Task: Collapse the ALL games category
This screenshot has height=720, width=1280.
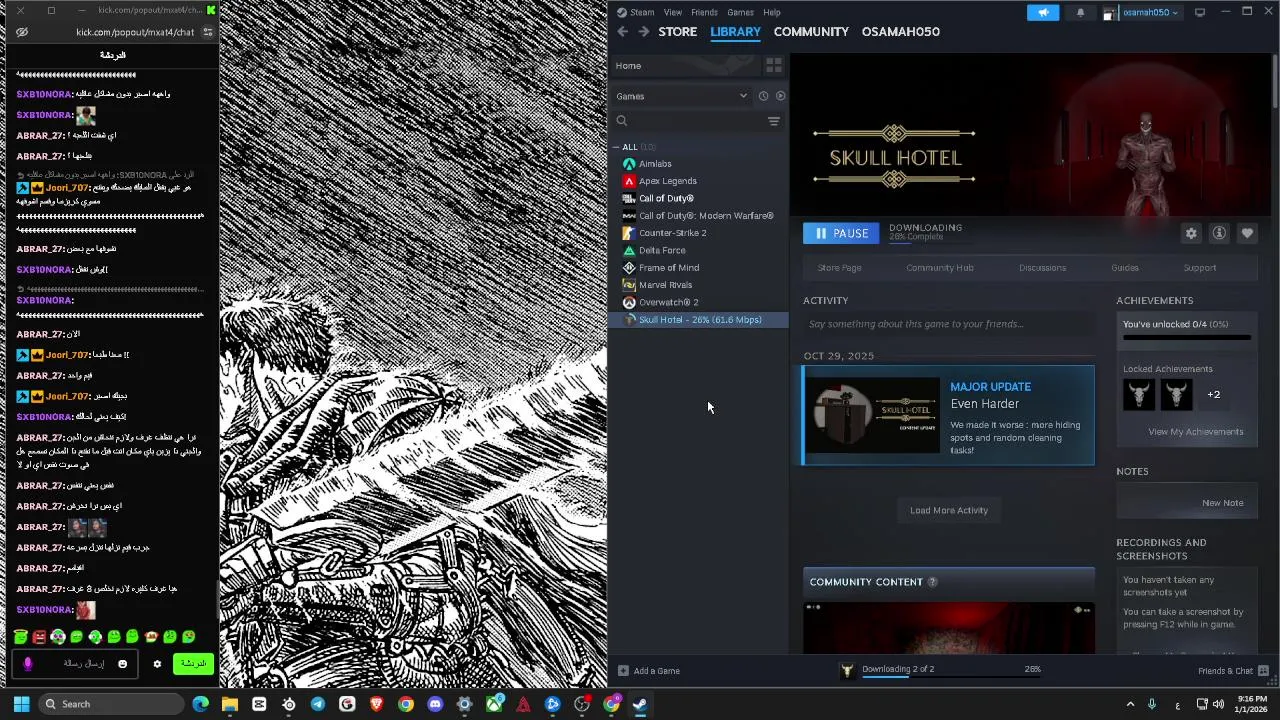Action: pos(617,147)
